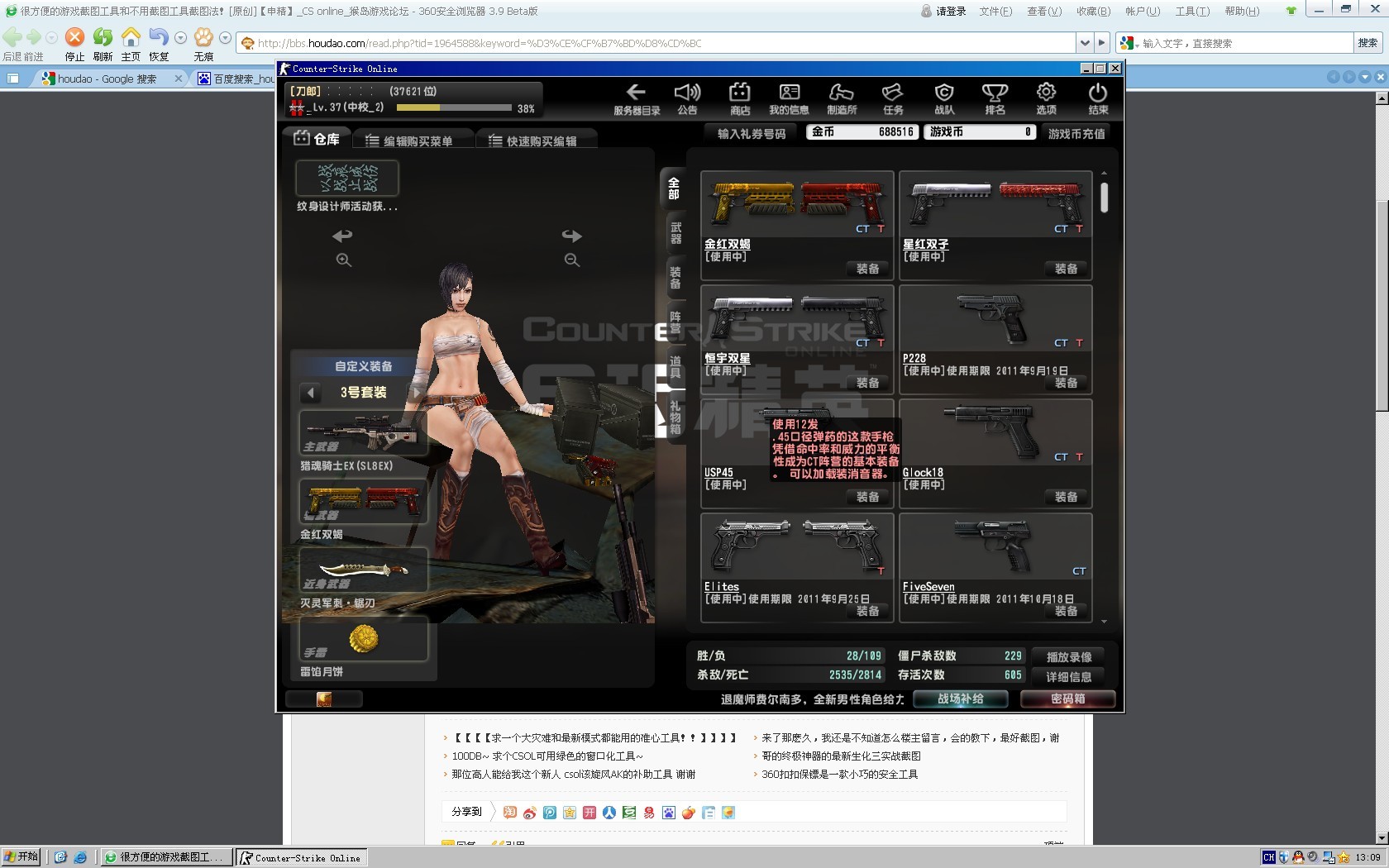
Task: Click the inventory list scrollbar thumb
Action: click(x=1104, y=198)
